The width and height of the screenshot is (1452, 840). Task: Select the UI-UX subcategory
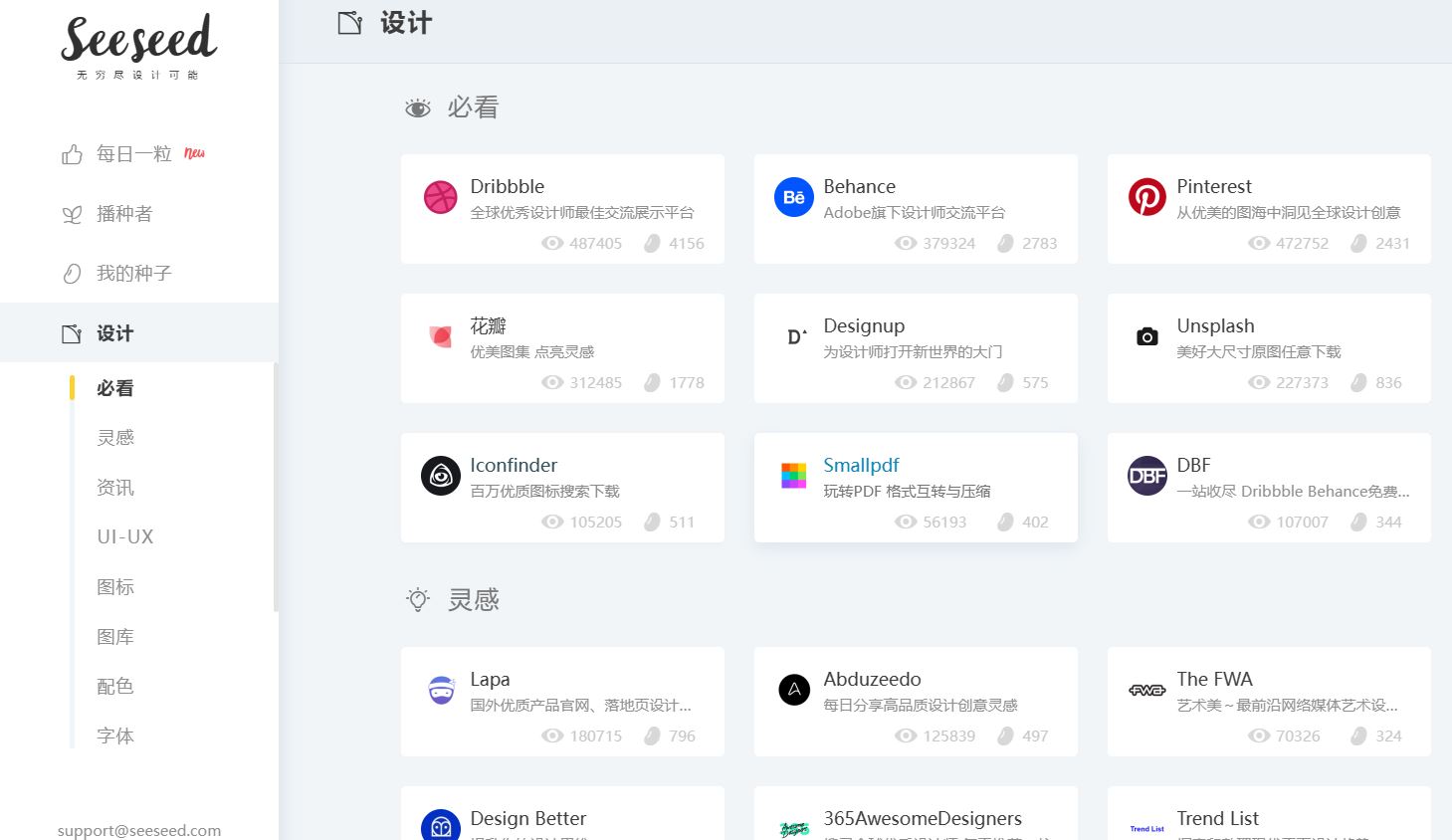(125, 537)
